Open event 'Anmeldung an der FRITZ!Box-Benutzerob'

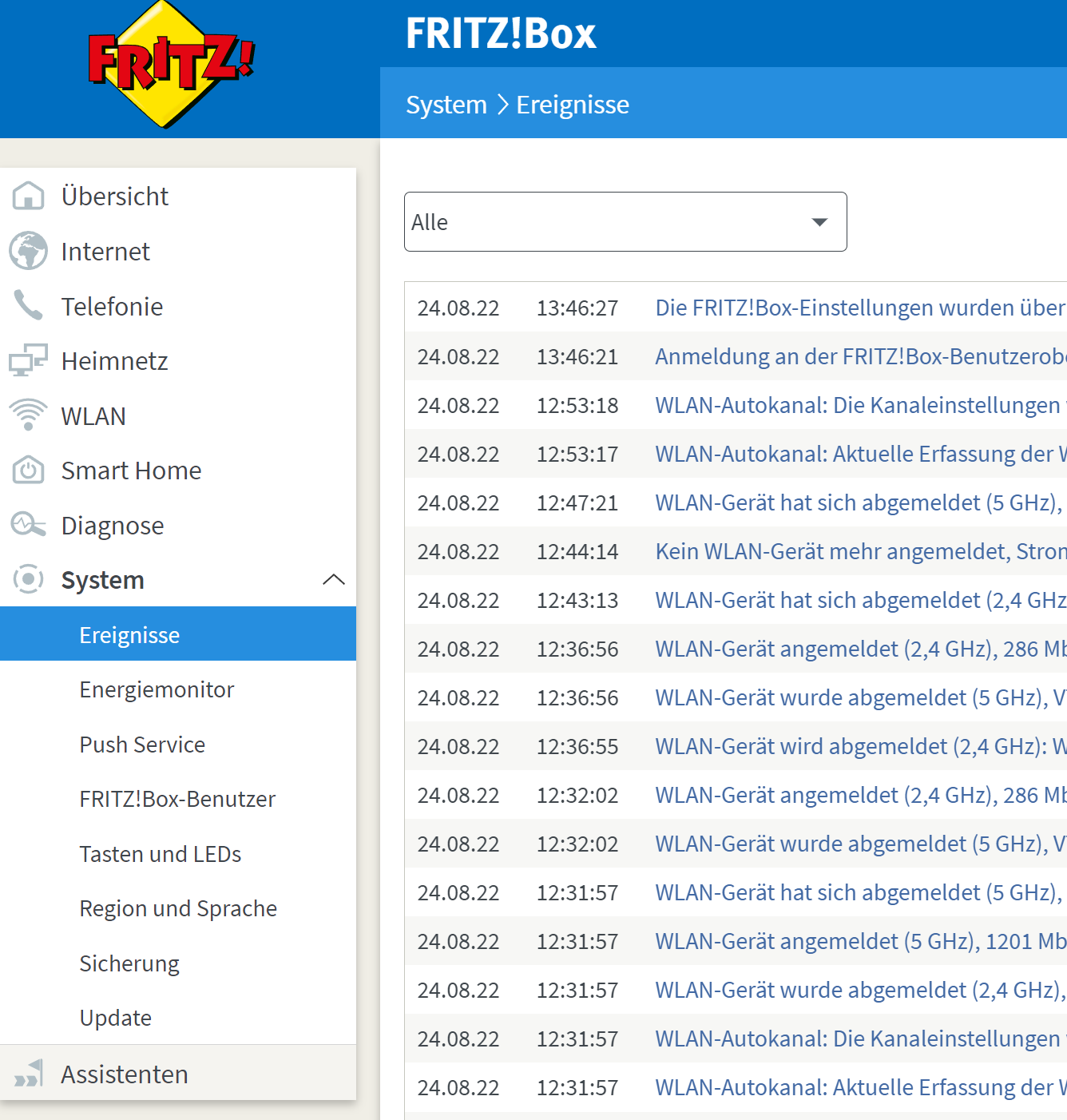click(860, 356)
